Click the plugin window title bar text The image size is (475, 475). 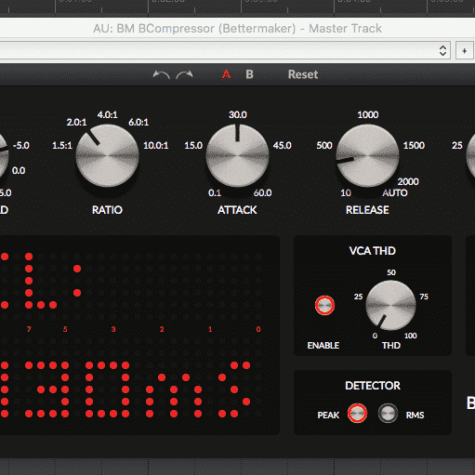tap(237, 29)
